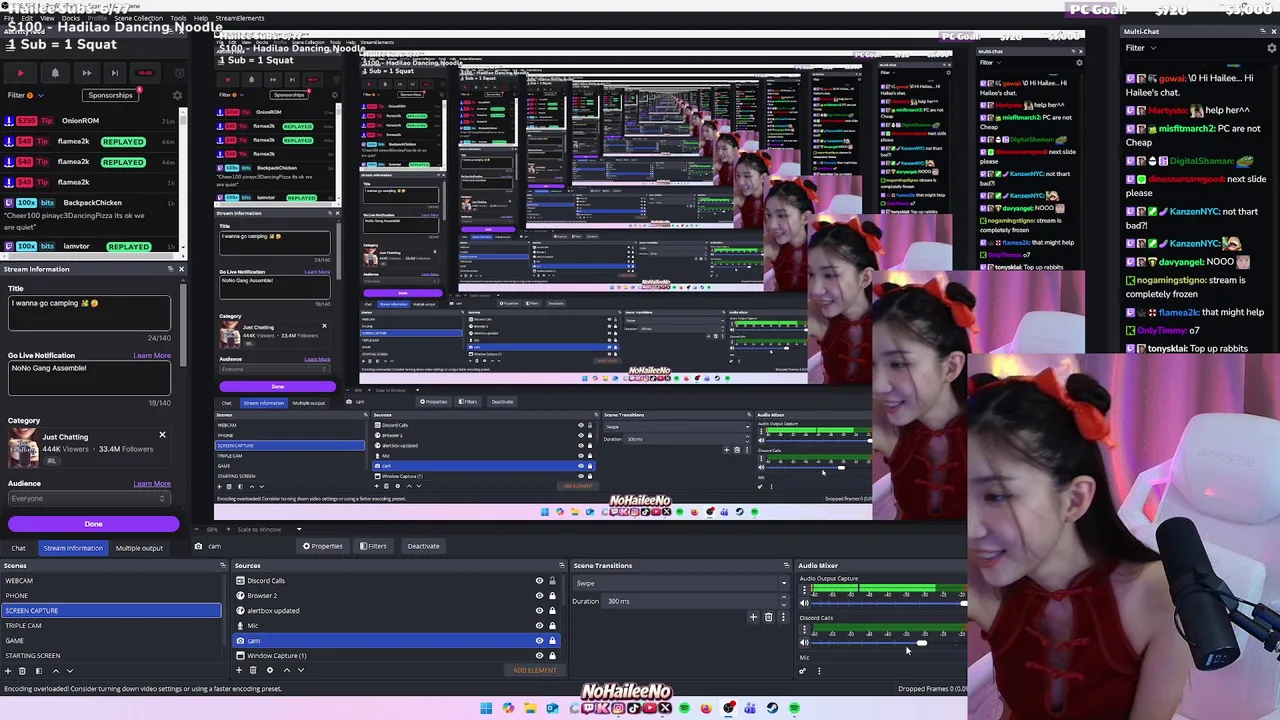Click the purple Done button
The height and width of the screenshot is (720, 1280).
pos(93,524)
